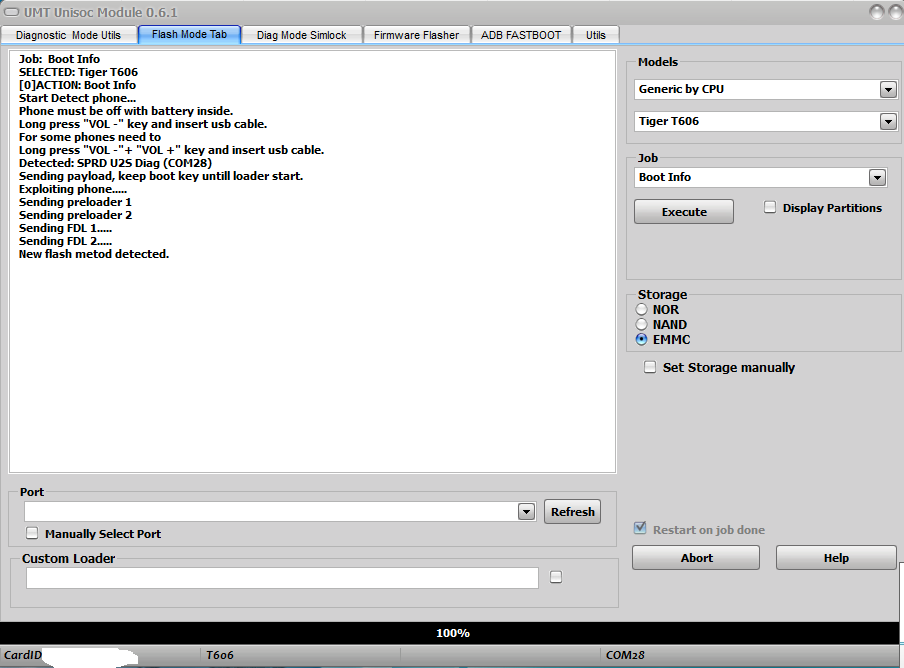Click inside the Custom Loader path field
The image size is (904, 668).
282,578
